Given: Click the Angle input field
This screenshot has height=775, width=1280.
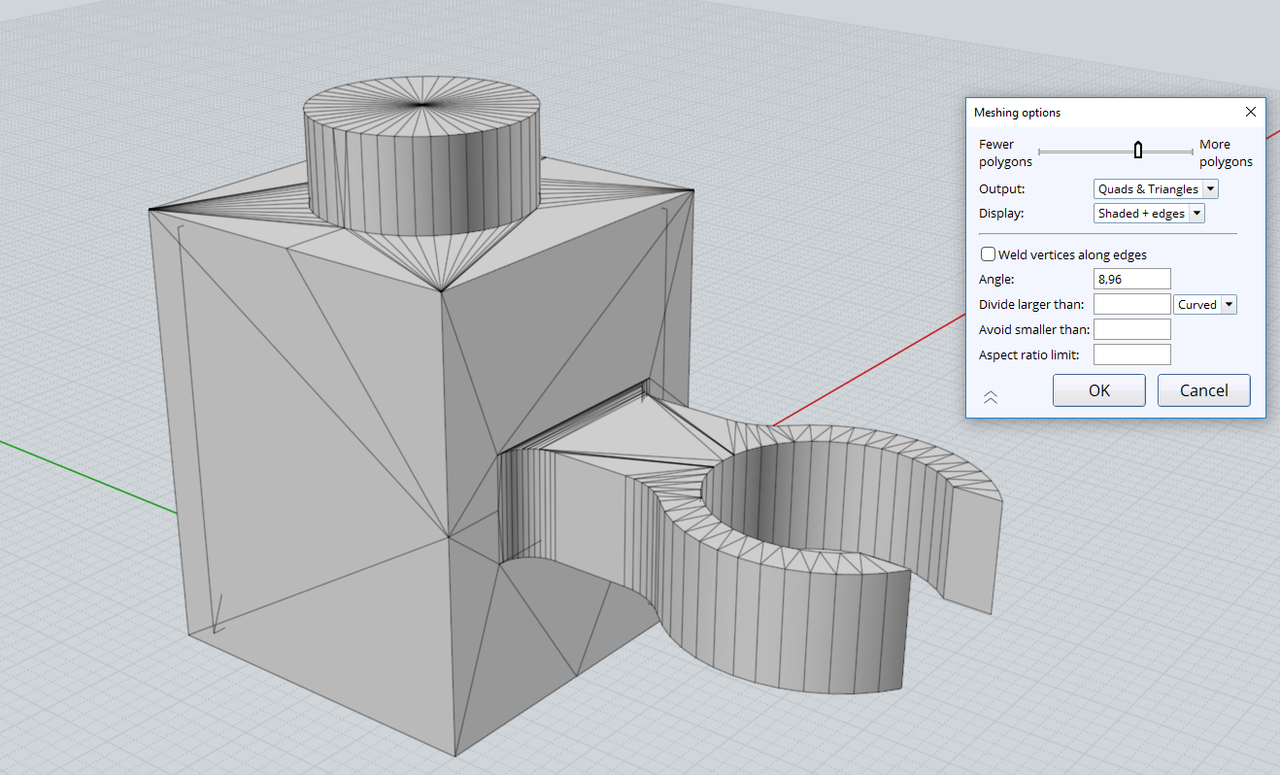Looking at the screenshot, I should tap(1132, 279).
